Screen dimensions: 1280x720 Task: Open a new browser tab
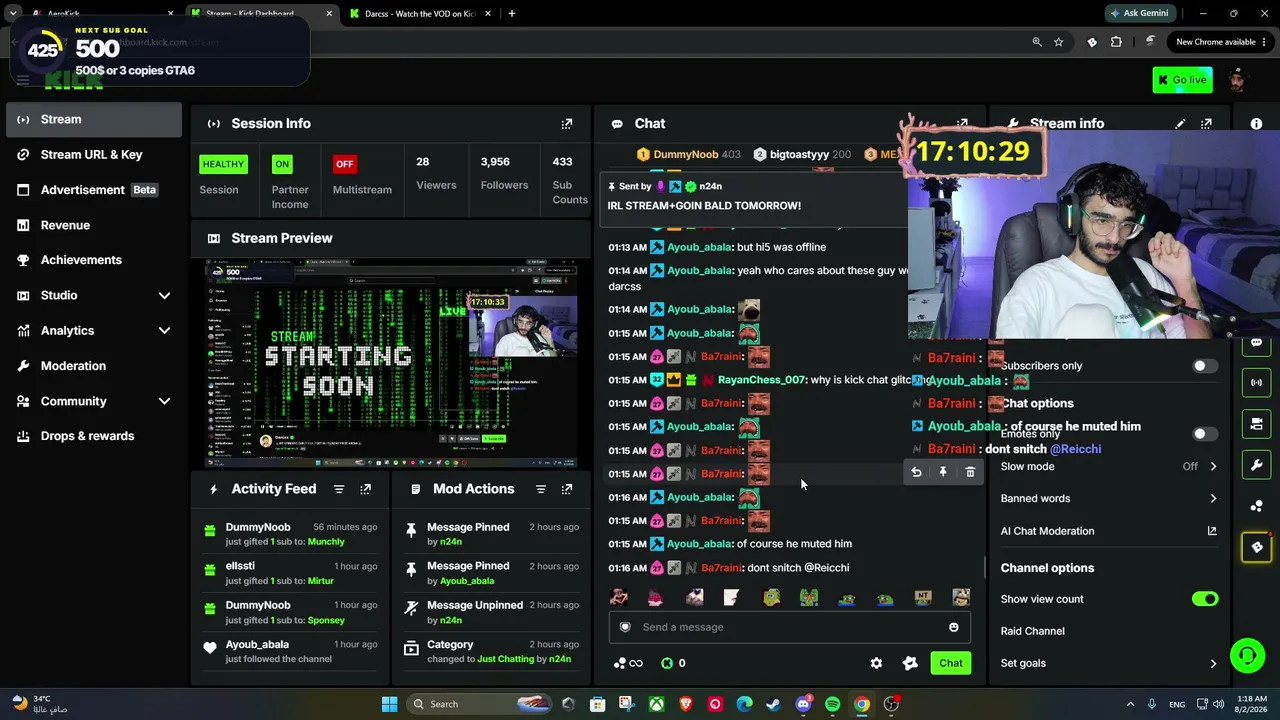[512, 14]
